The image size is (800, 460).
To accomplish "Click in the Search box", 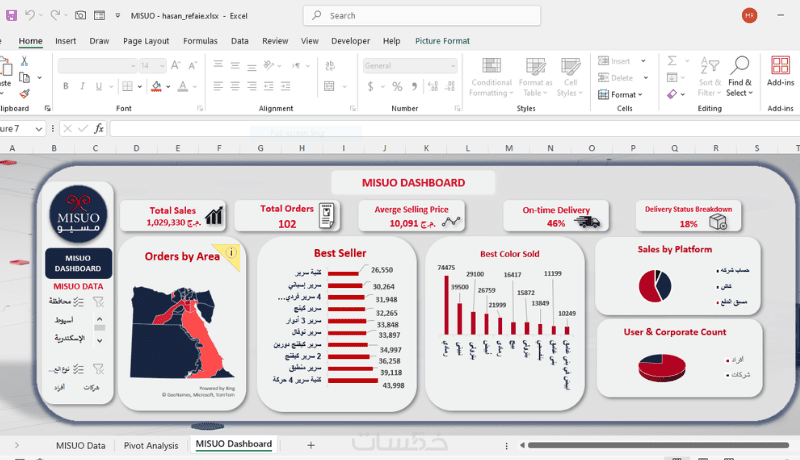I will [x=421, y=15].
